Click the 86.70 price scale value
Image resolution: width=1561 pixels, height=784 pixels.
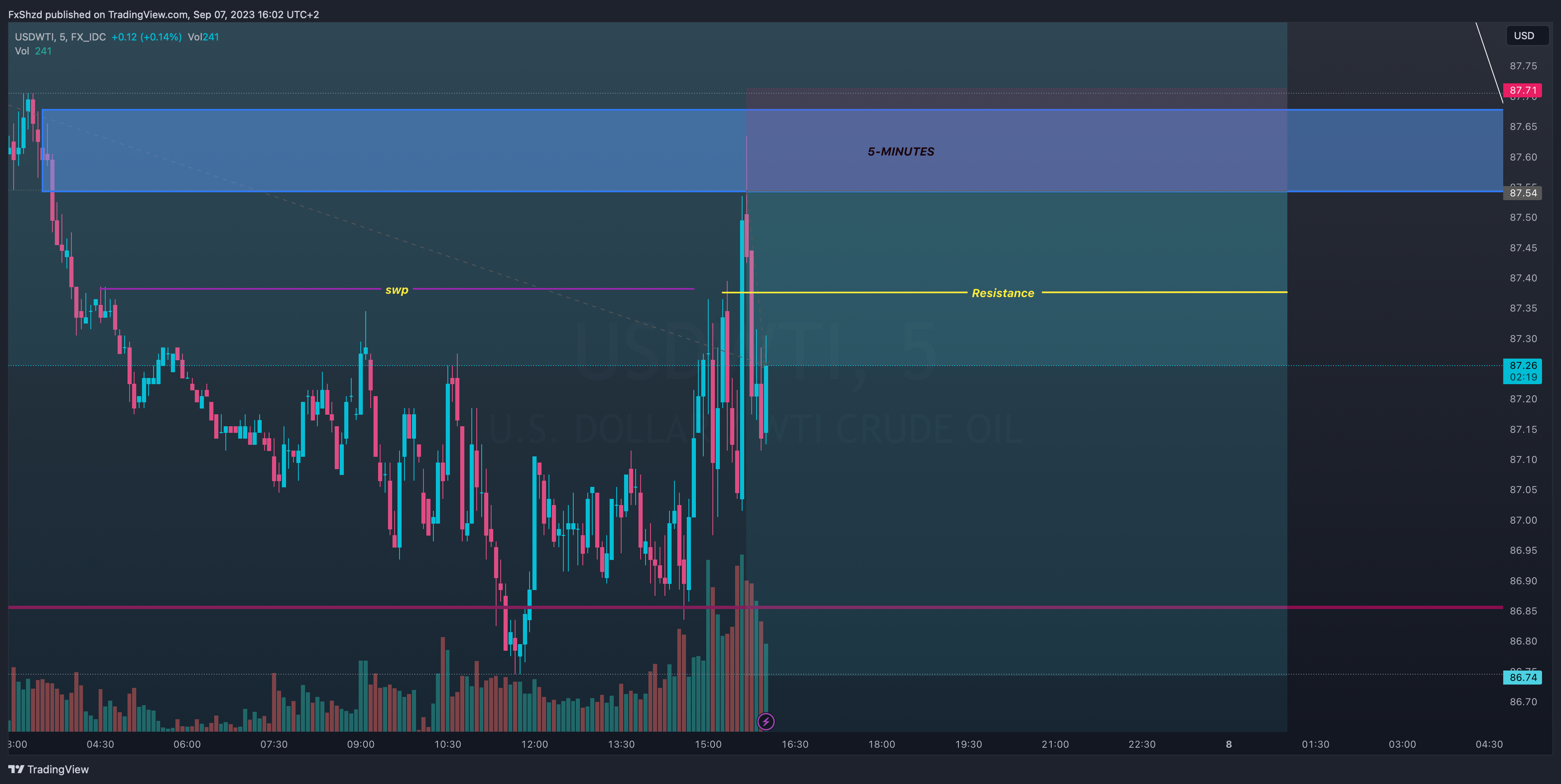[x=1523, y=701]
